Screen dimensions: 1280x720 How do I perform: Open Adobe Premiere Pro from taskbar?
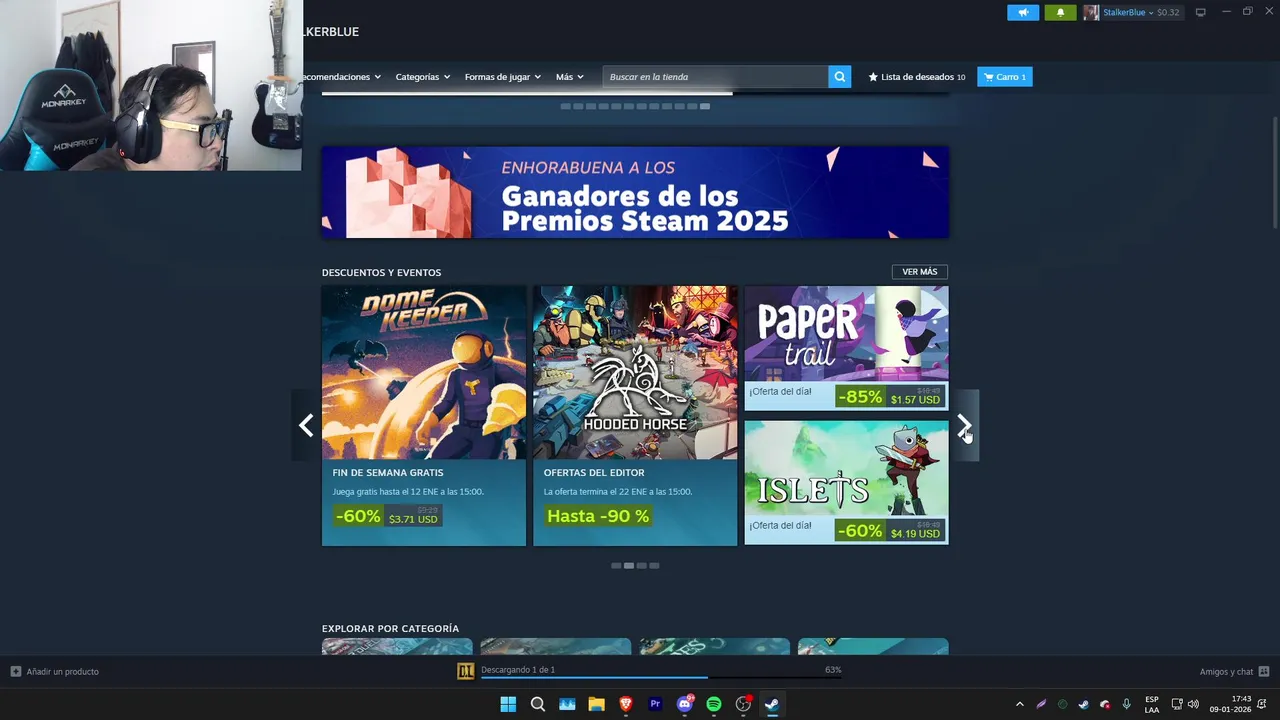[x=655, y=704]
